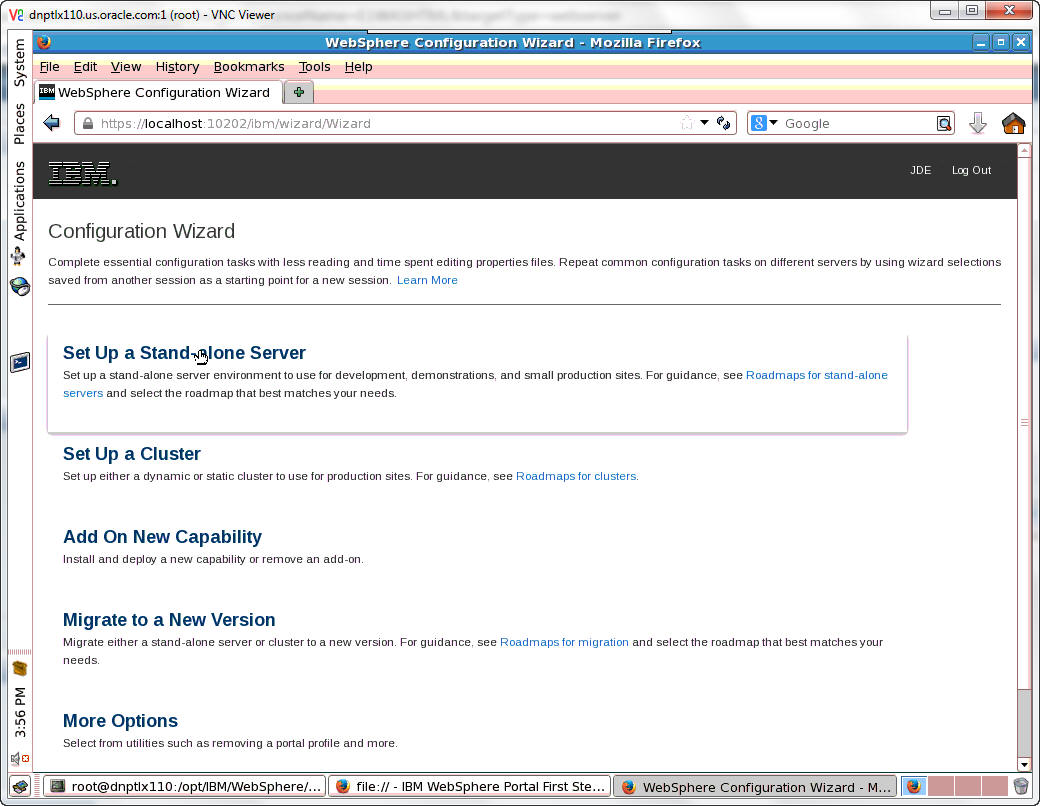Viewport: 1040px width, 806px height.
Task: Open the Bookmarks menu
Action: (x=249, y=67)
